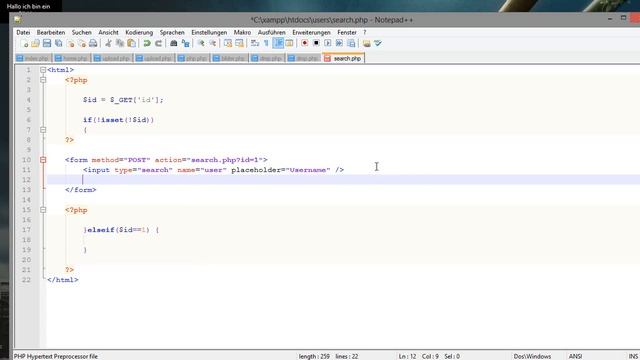Open the Bearbeiten menu
This screenshot has height=360, width=640.
click(51, 32)
